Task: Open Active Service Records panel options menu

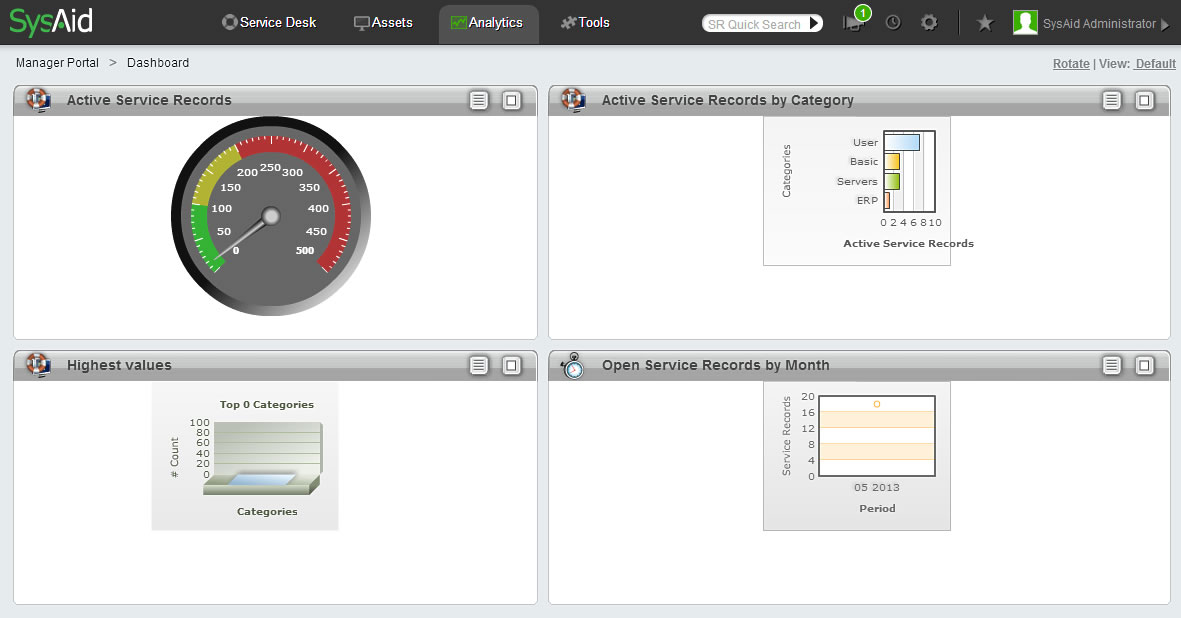Action: [x=479, y=100]
